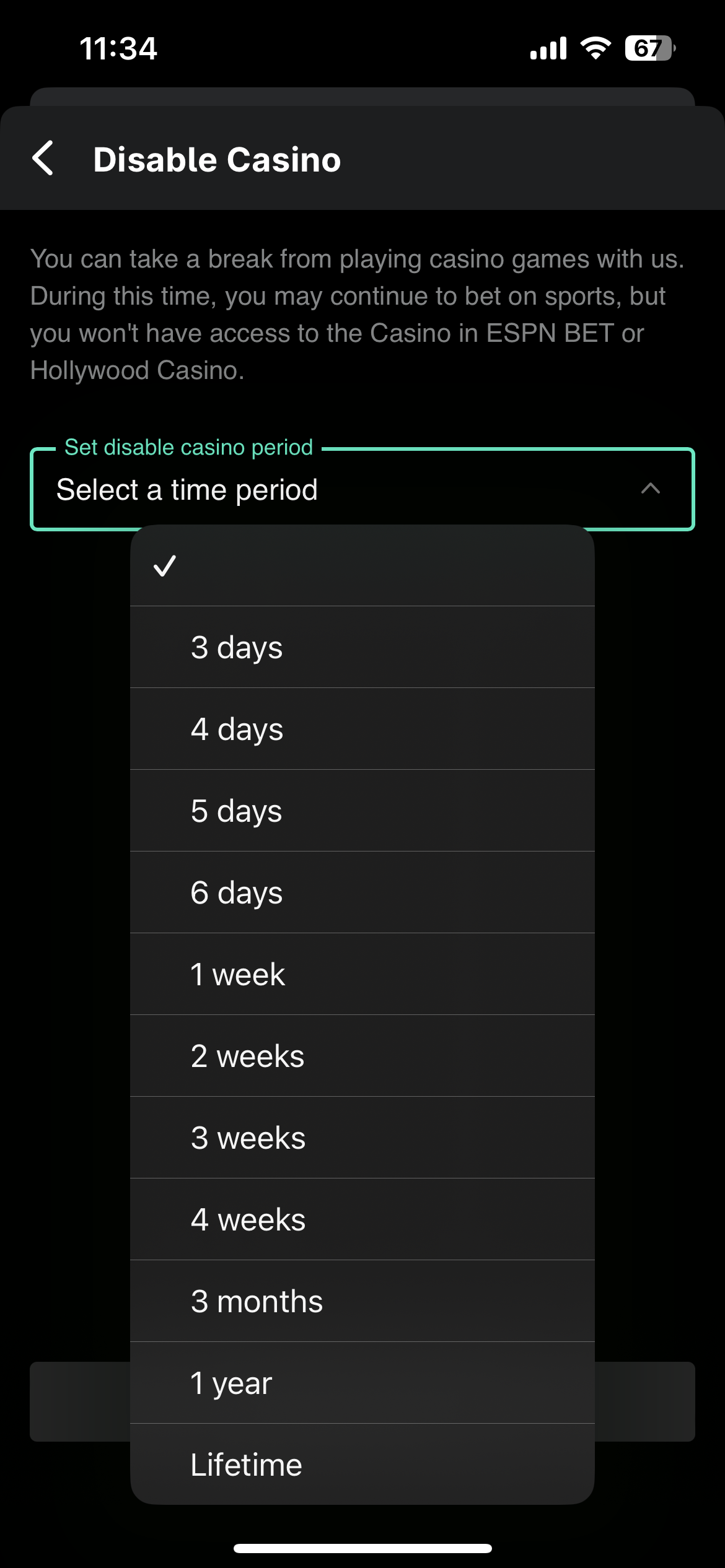Tap the battery indicator icon
The image size is (725, 1568).
649,48
